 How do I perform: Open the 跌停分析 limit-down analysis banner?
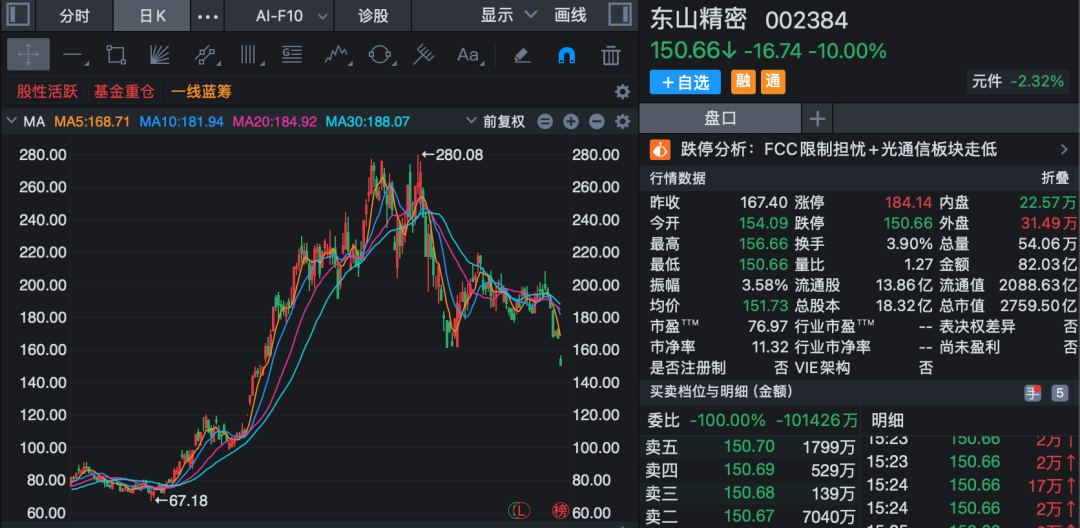point(859,149)
